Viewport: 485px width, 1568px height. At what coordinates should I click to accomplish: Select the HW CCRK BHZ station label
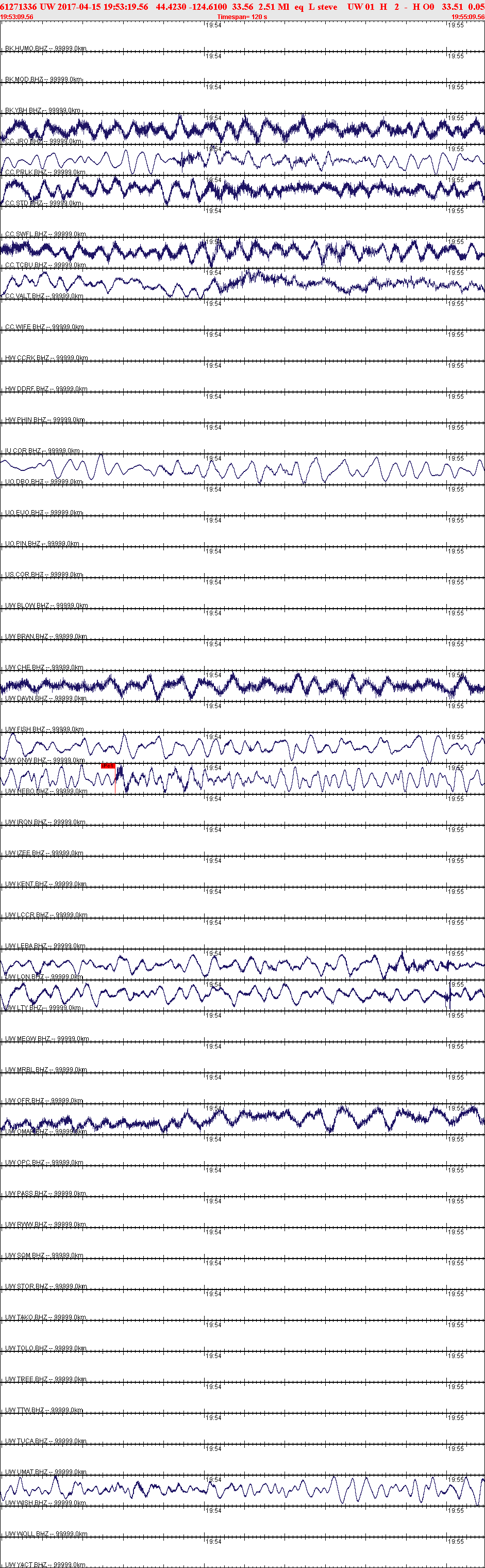(46, 358)
